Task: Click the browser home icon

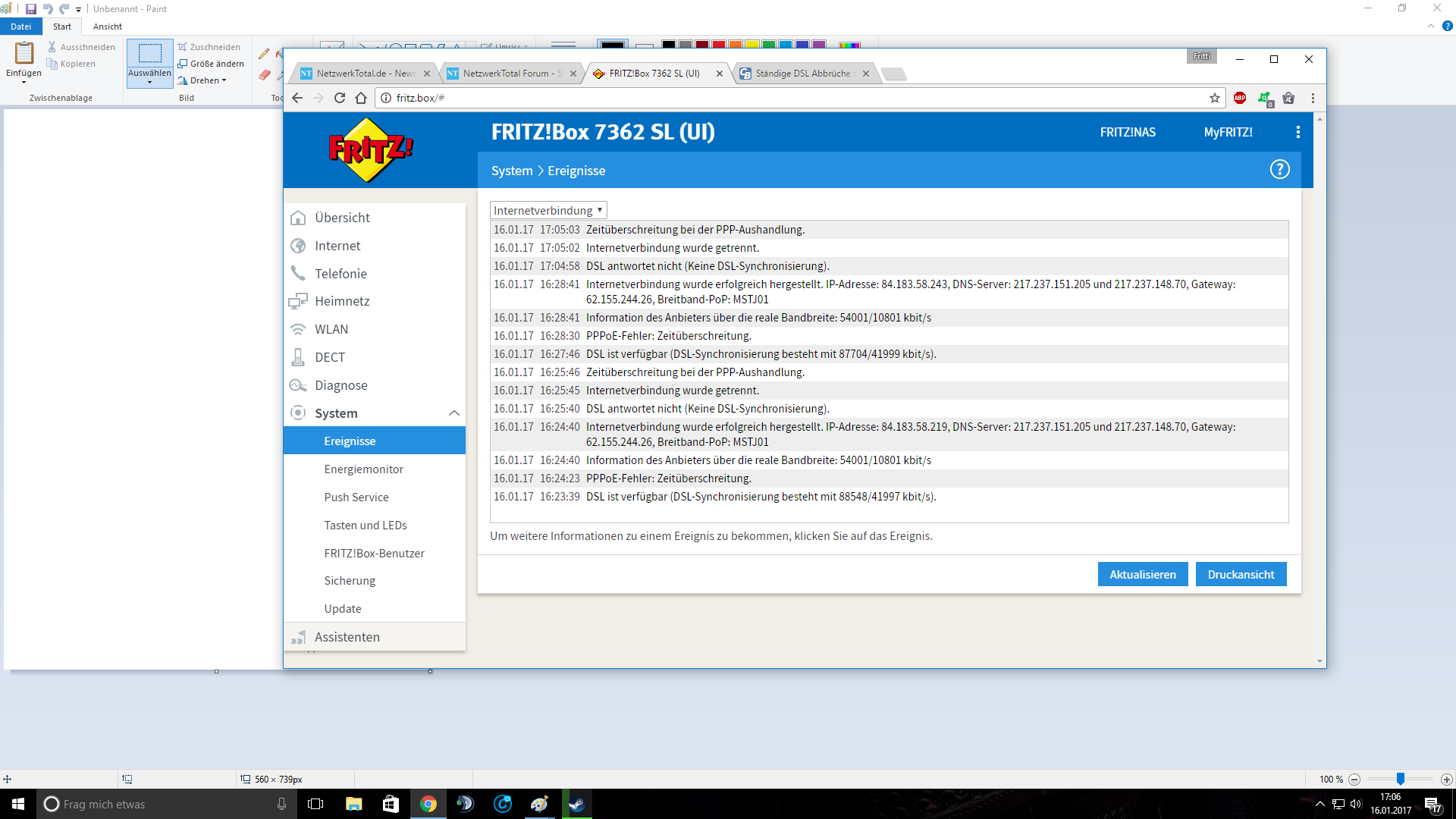Action: (x=361, y=98)
